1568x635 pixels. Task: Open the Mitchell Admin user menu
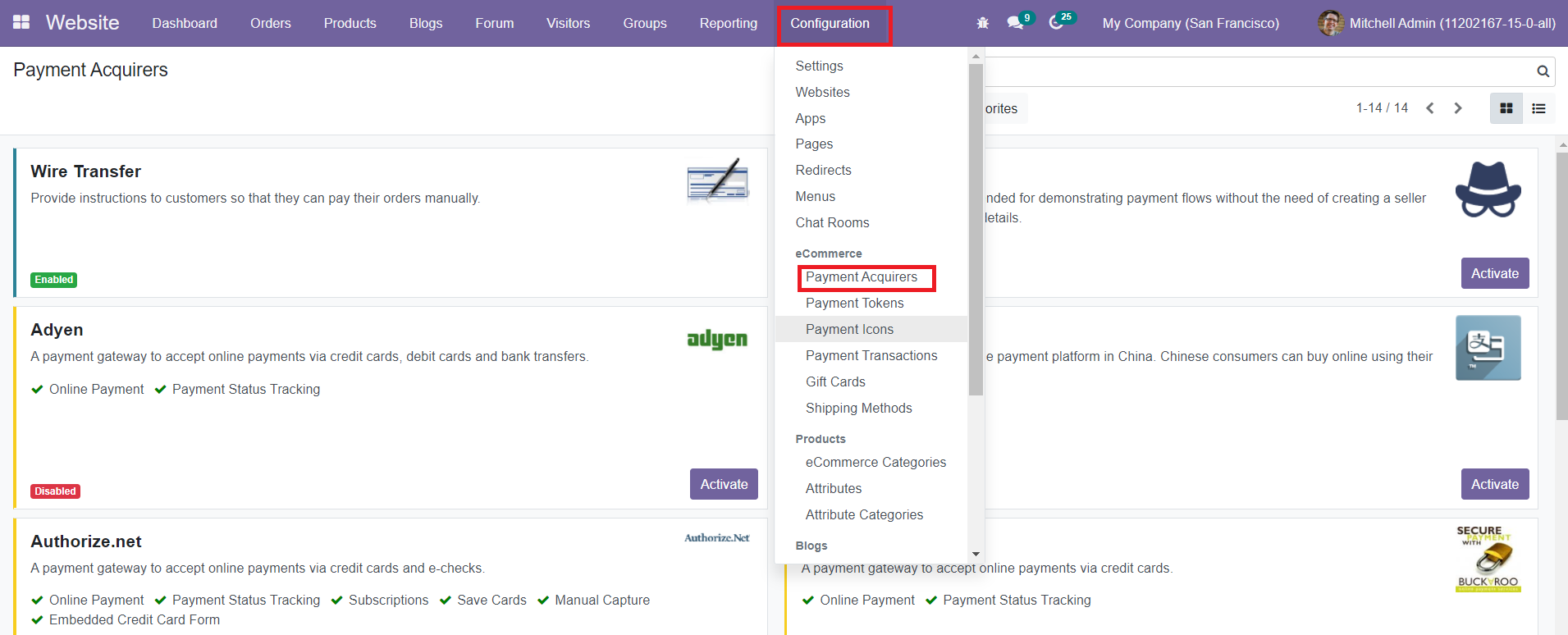pyautogui.click(x=1437, y=23)
